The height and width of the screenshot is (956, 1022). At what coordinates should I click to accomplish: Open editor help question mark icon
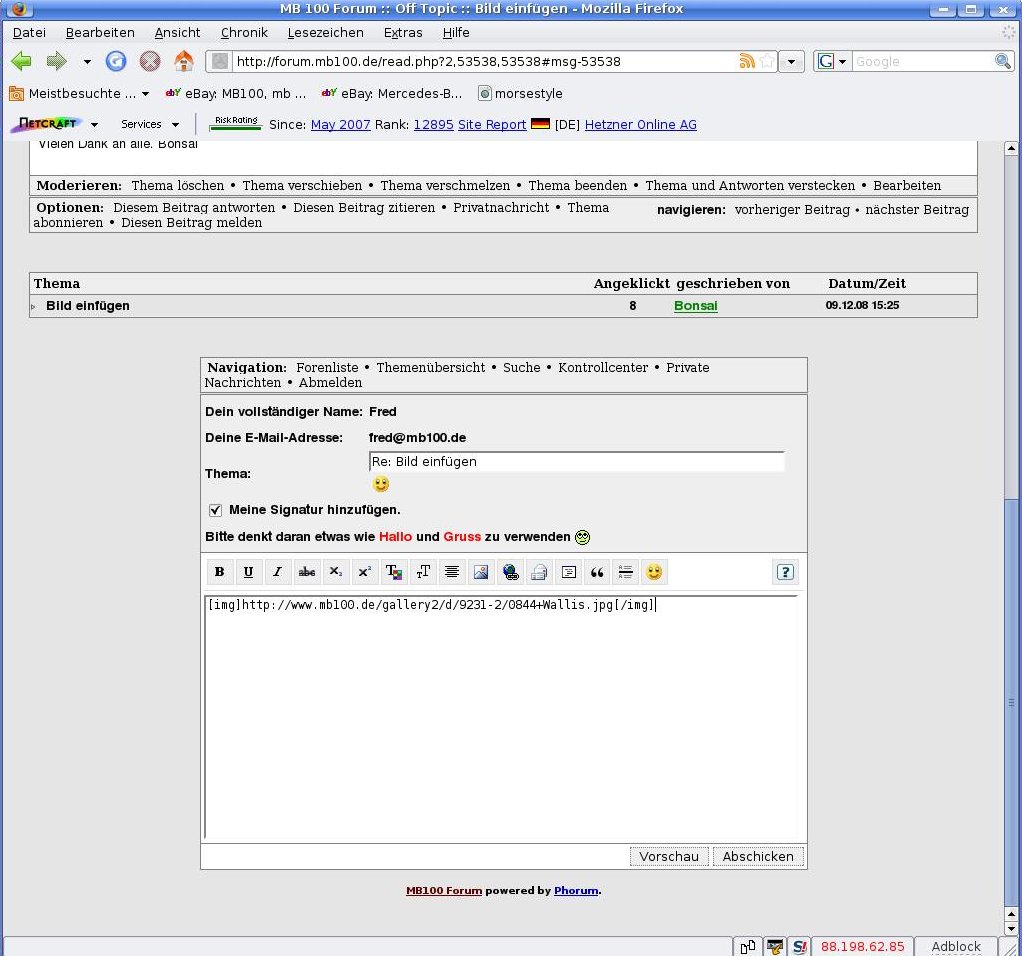click(785, 572)
